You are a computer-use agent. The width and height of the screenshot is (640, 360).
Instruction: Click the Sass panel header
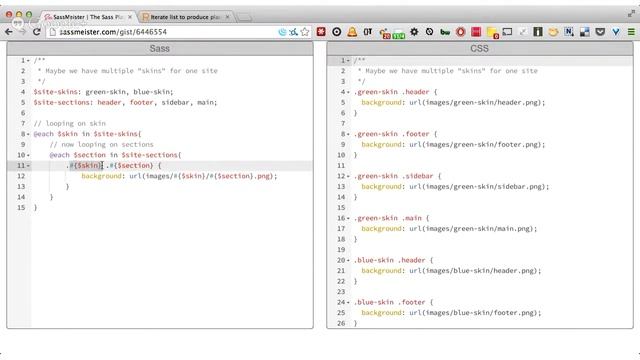[160, 49]
